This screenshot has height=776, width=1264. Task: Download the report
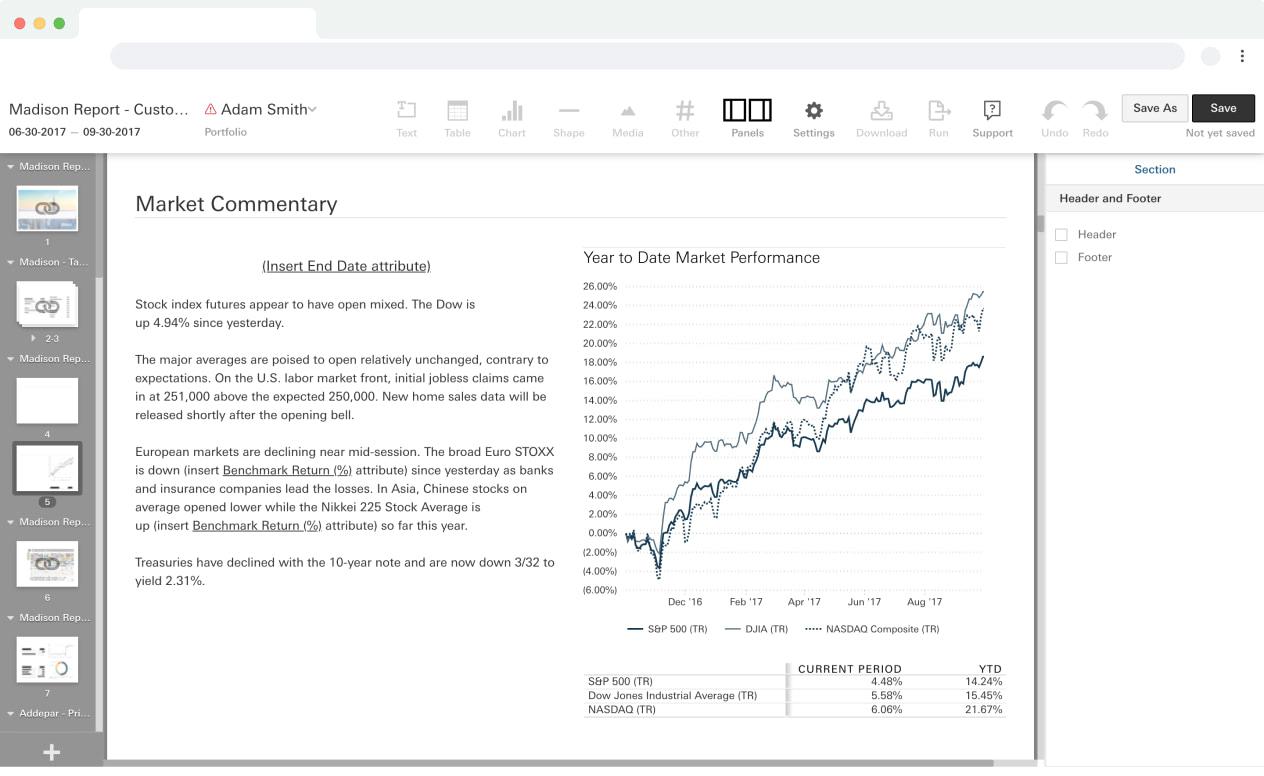point(881,117)
